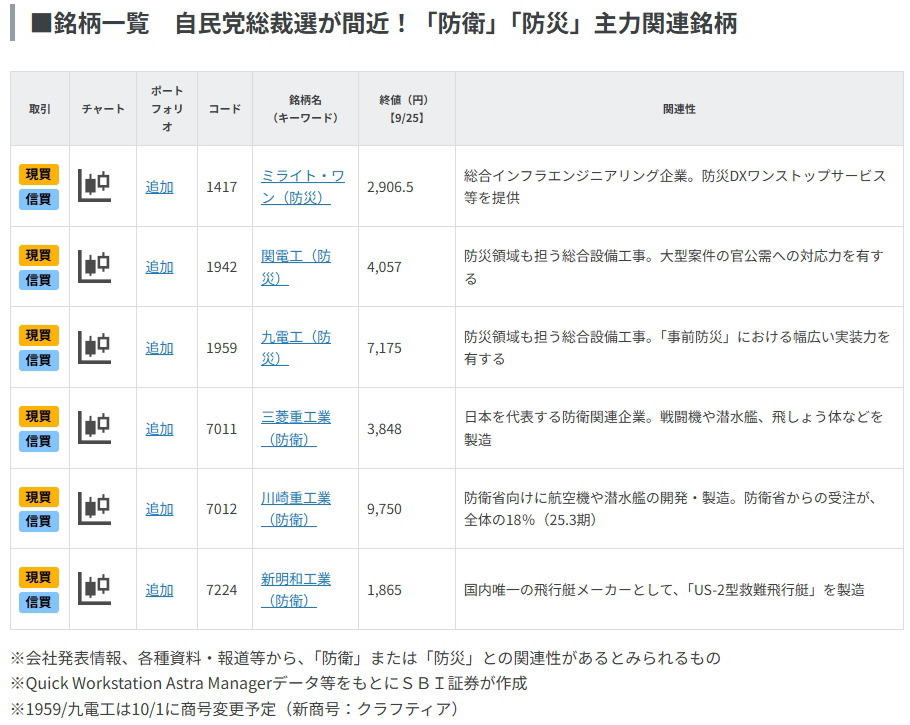Open 三菱重工業（防衛） stock link

coord(295,428)
